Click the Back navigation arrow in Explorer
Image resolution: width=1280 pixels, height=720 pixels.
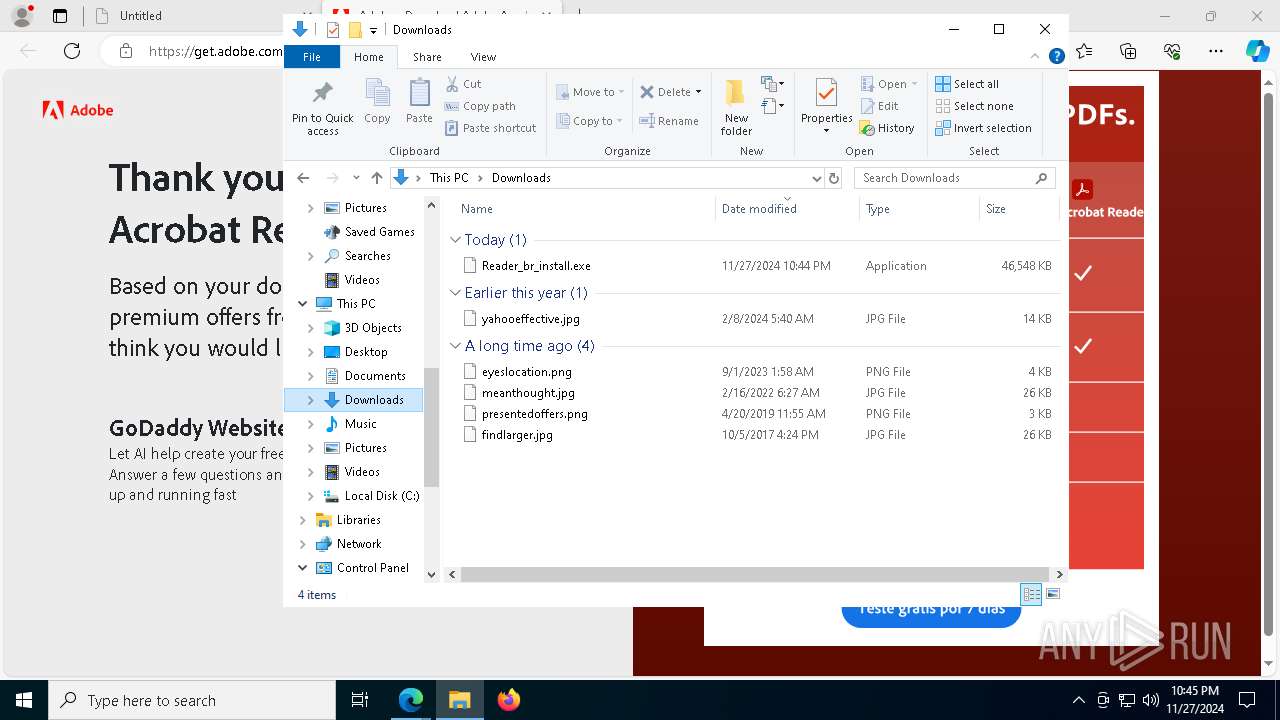point(304,178)
